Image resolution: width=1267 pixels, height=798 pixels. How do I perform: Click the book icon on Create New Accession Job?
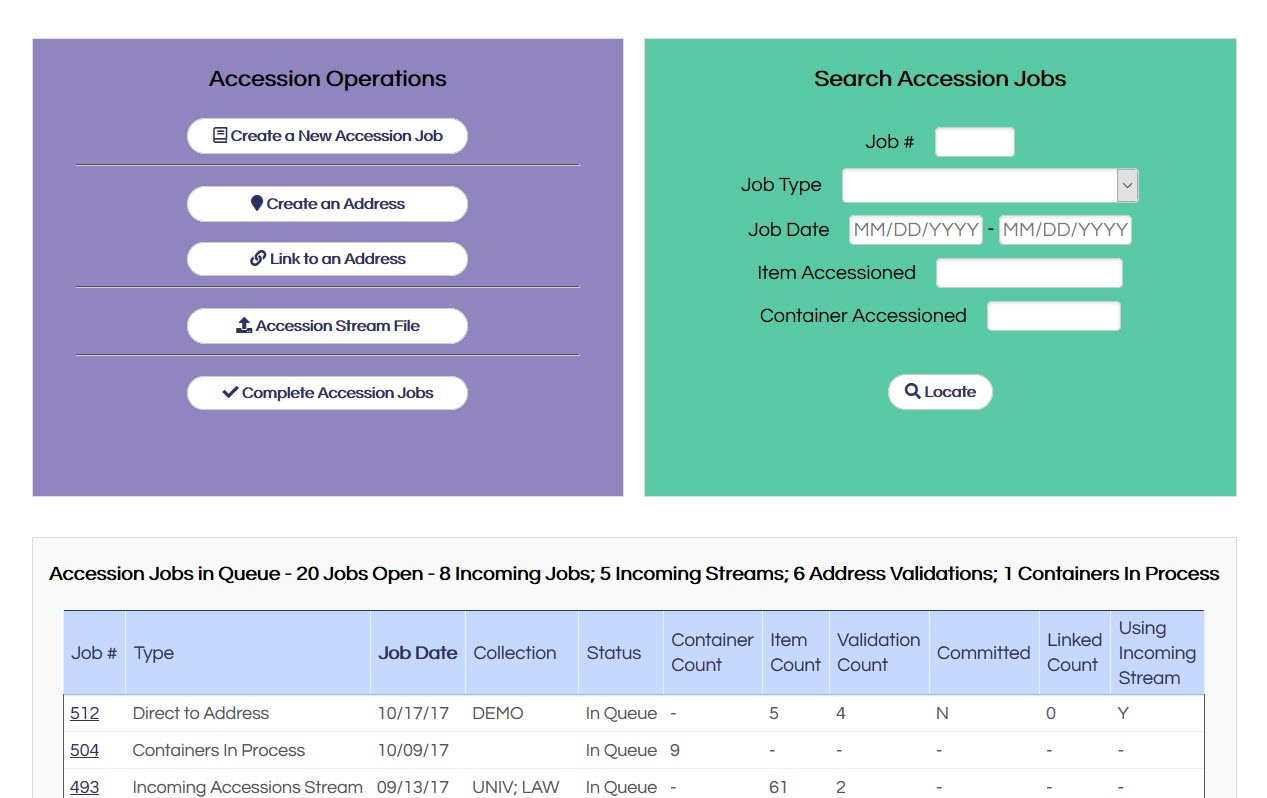pos(220,136)
